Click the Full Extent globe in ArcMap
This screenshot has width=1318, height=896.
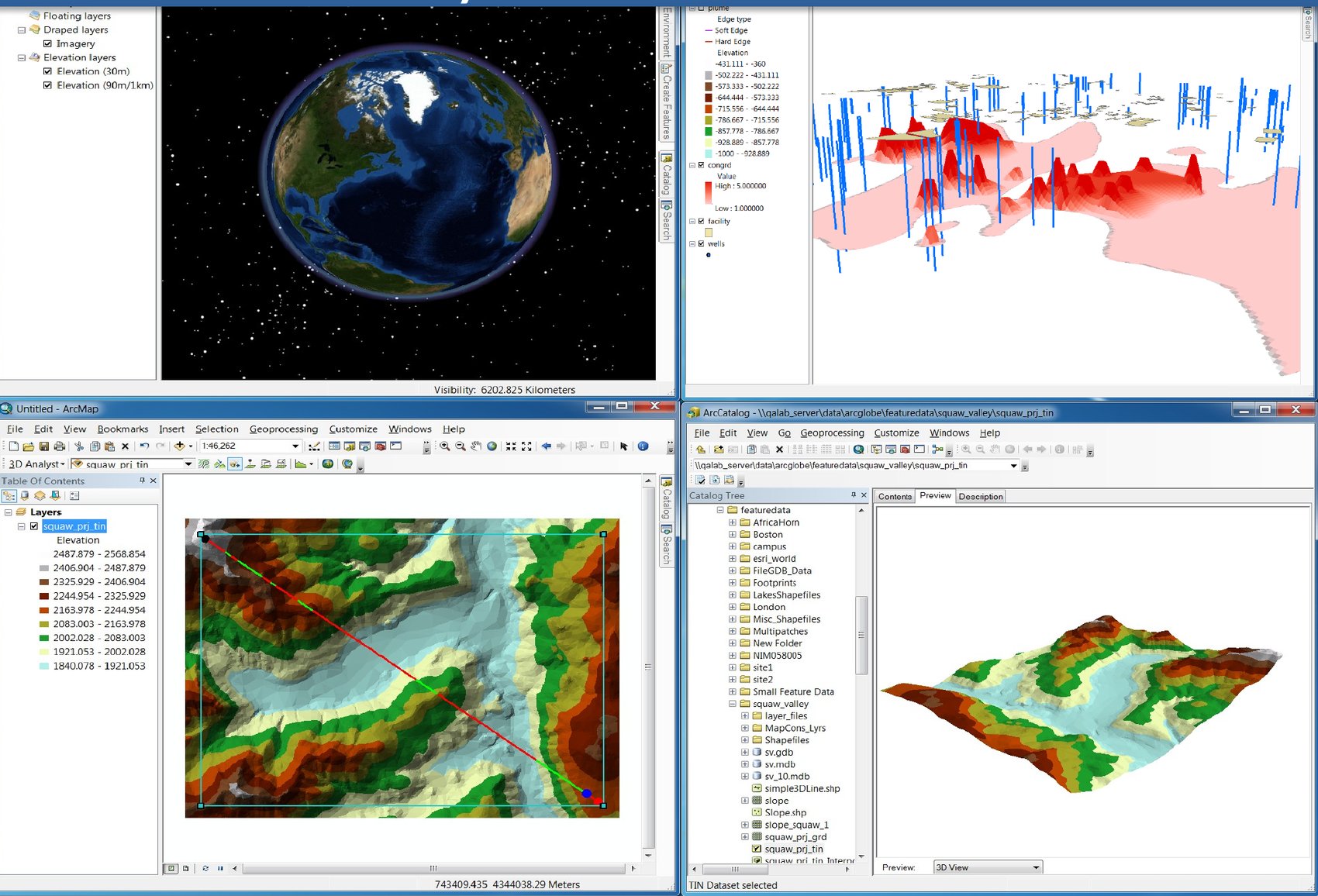click(492, 446)
